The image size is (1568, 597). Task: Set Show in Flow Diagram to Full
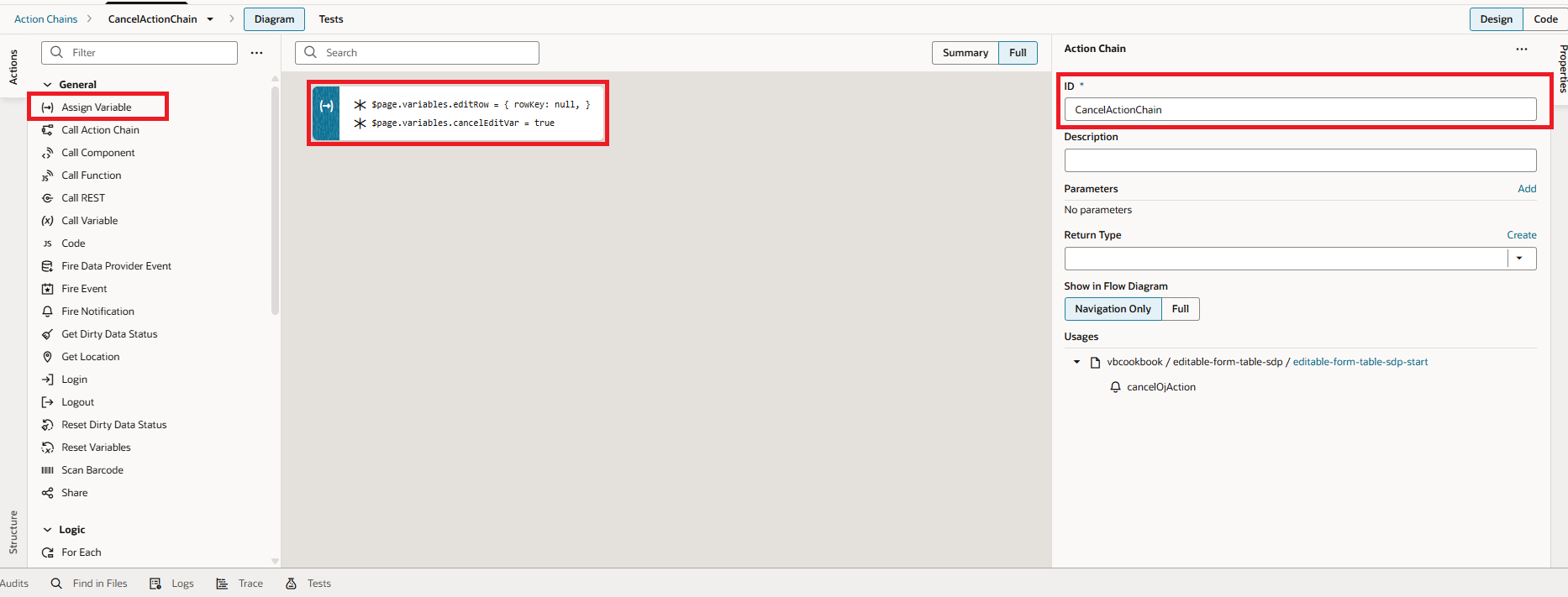point(1180,309)
